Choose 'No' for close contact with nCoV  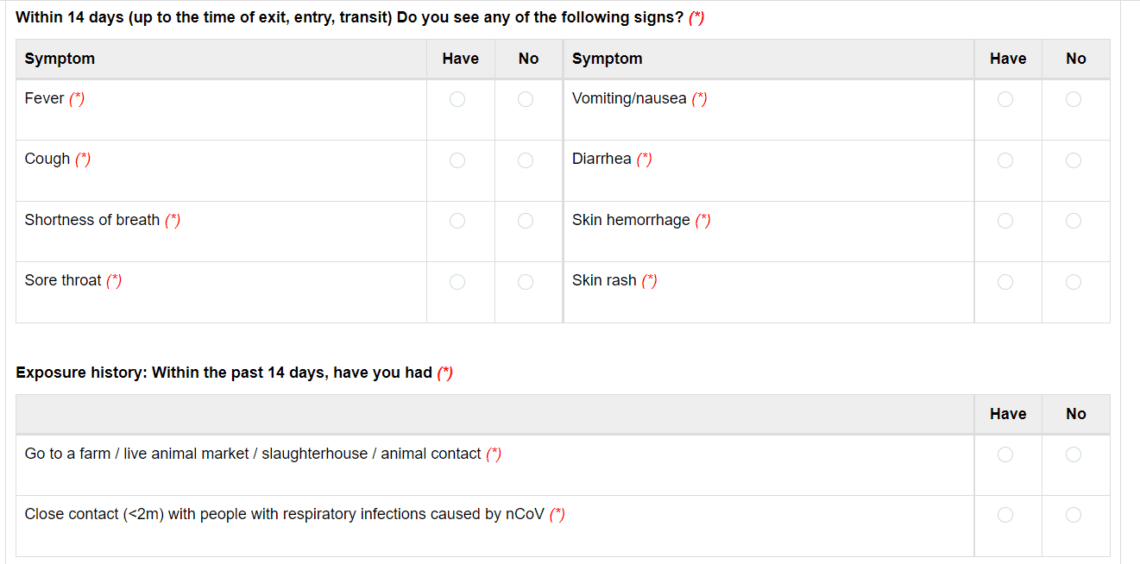pos(1073,515)
